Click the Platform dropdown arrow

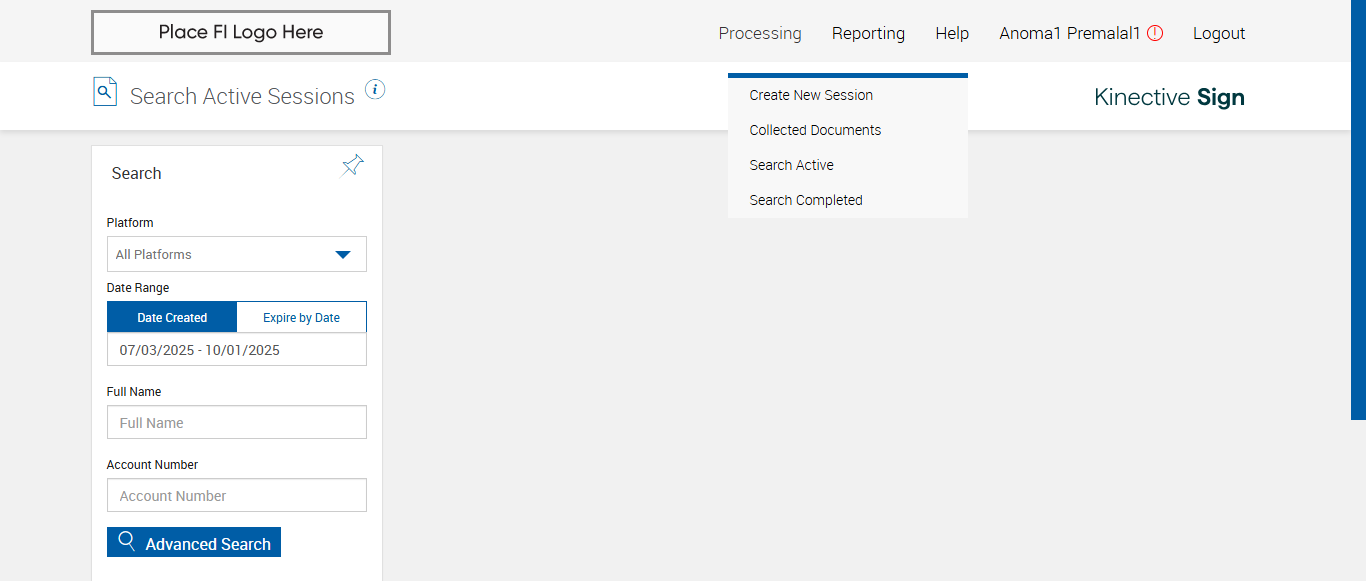343,254
